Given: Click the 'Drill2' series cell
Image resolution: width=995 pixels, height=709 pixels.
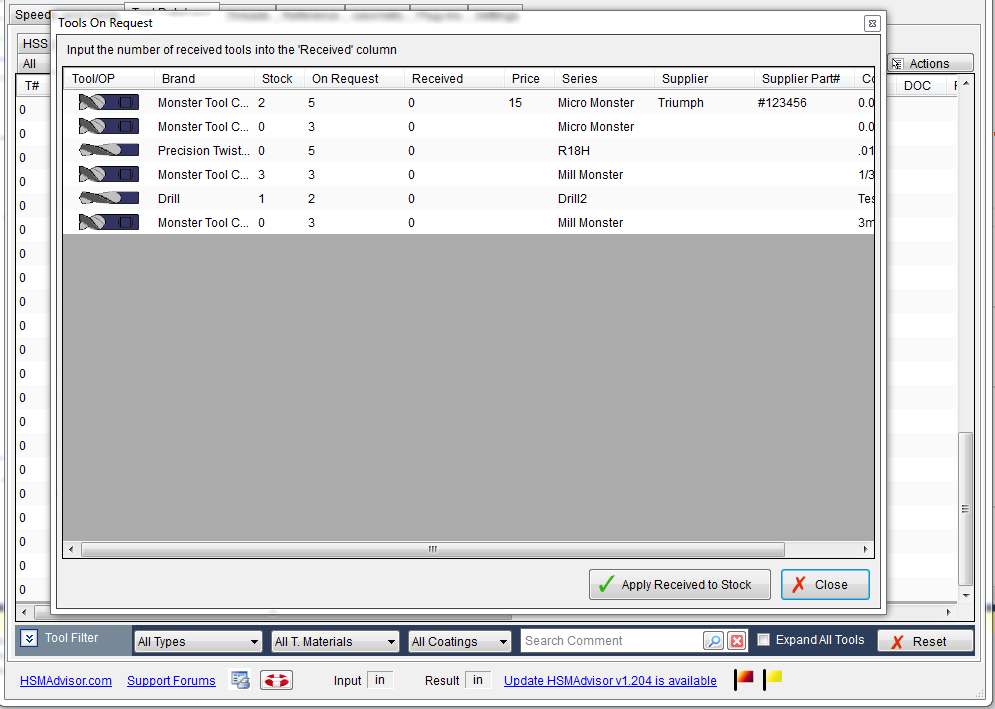Looking at the screenshot, I should (x=604, y=199).
